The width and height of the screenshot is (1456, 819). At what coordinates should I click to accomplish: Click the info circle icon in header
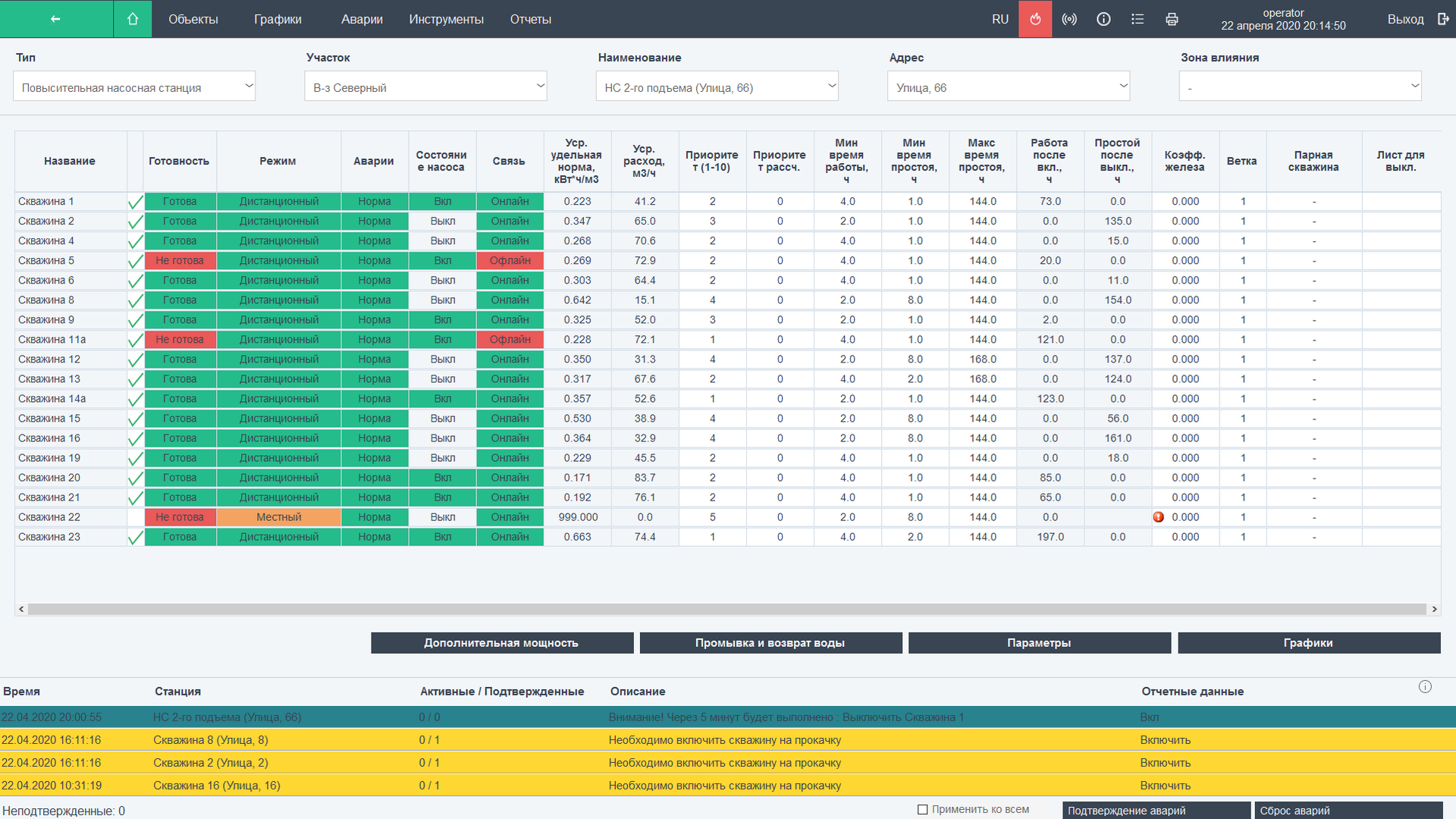1103,19
